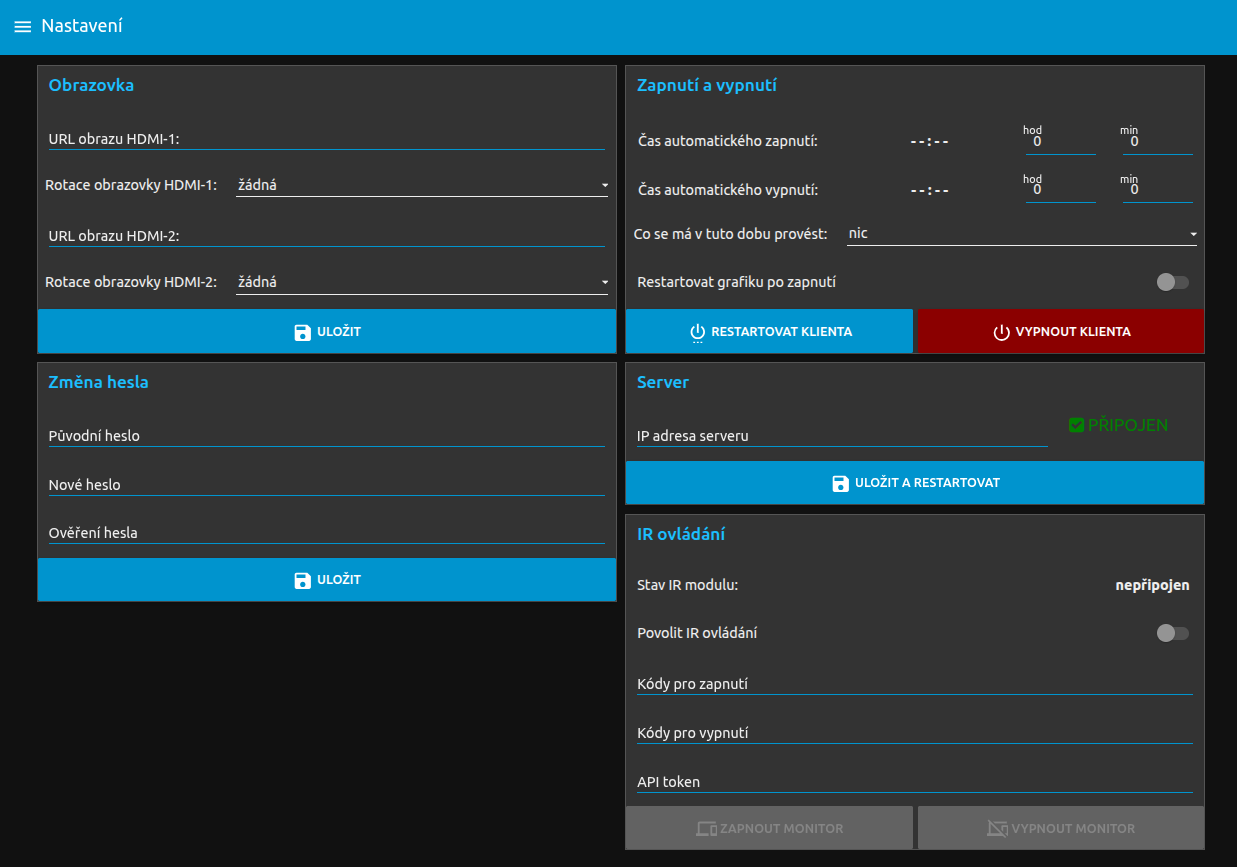Click the save icon in Změna hesla panel
The image size is (1237, 867).
point(303,580)
